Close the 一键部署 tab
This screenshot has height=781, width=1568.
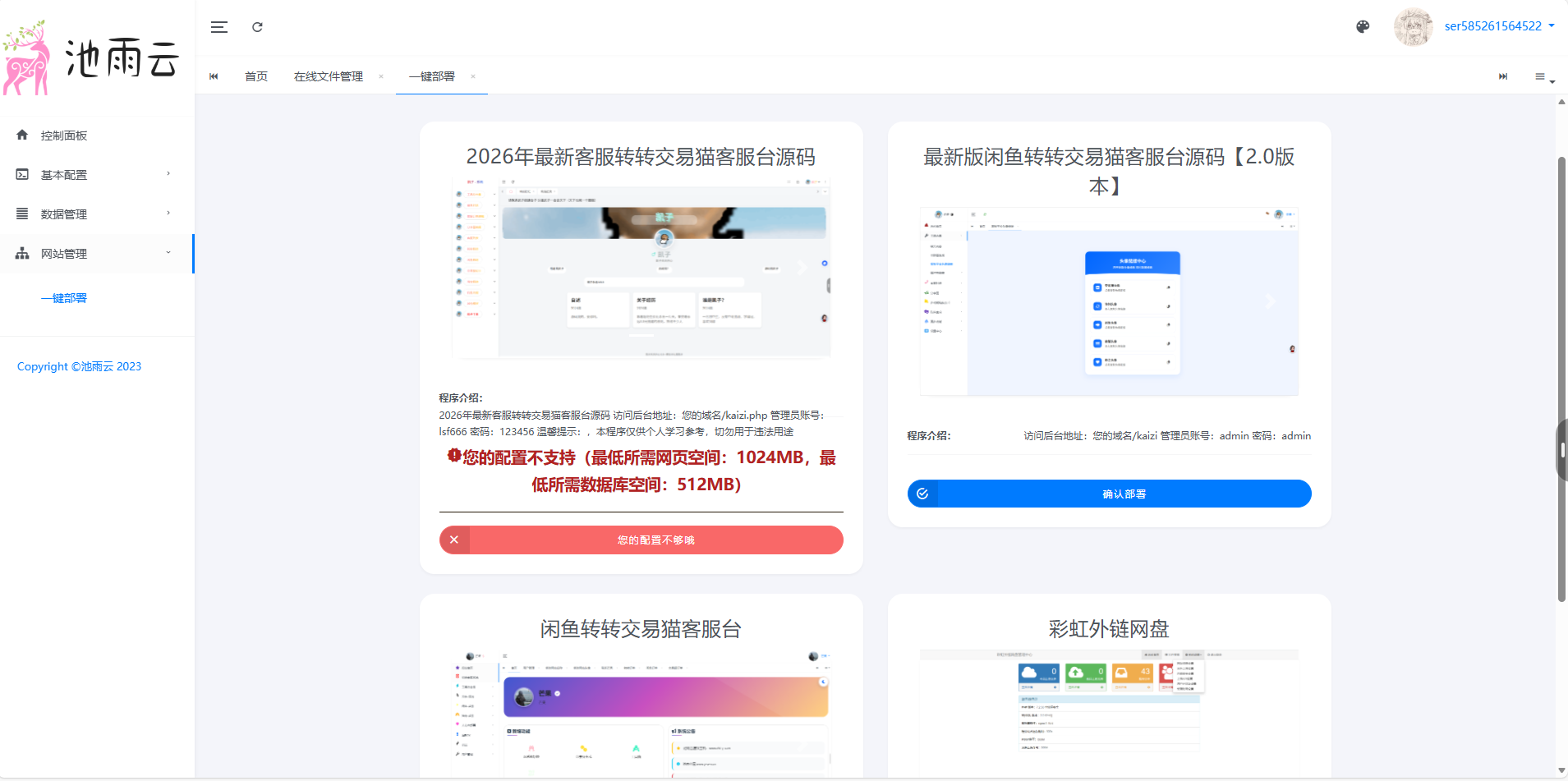(x=473, y=76)
